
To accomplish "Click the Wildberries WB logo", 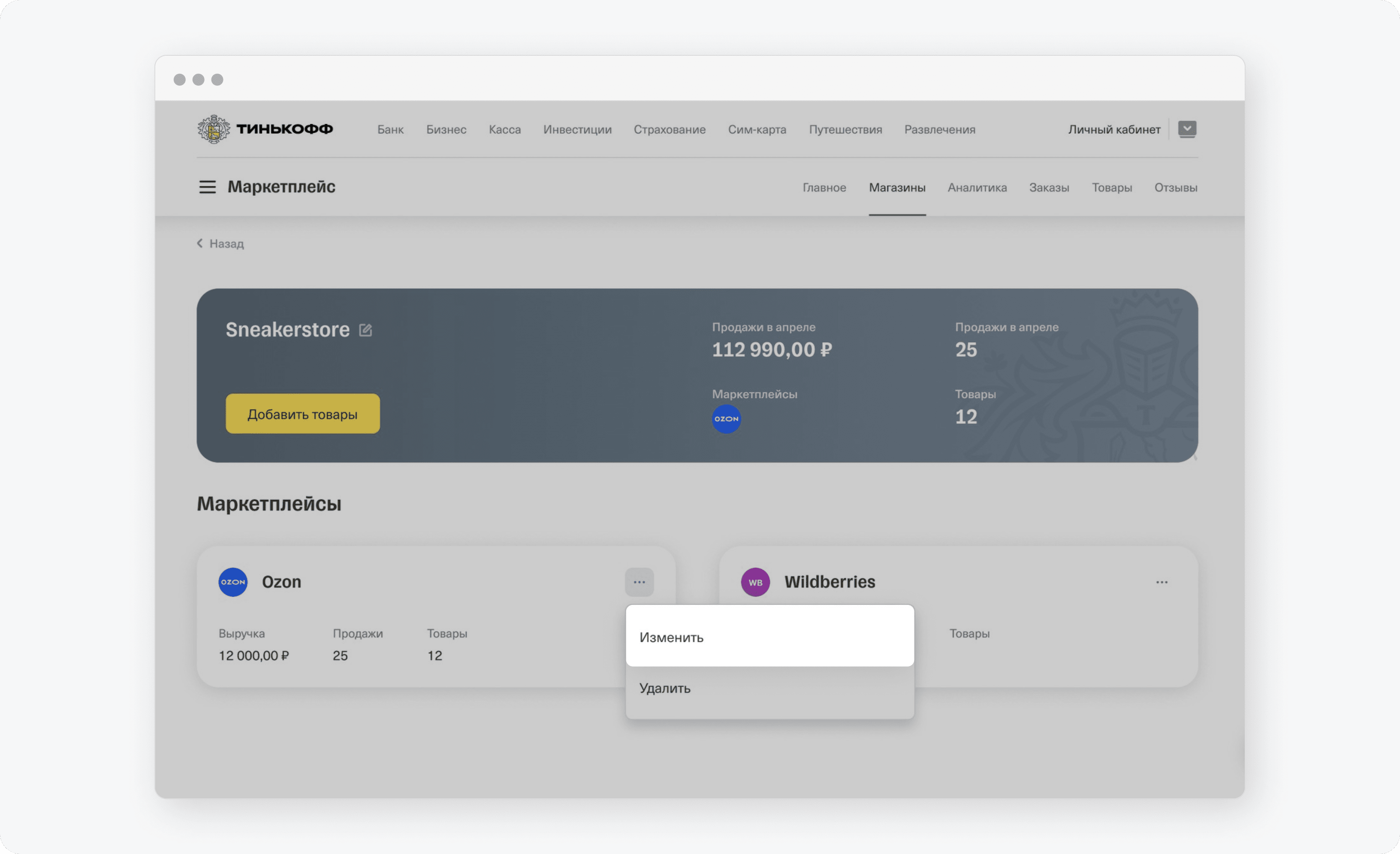I will click(755, 582).
